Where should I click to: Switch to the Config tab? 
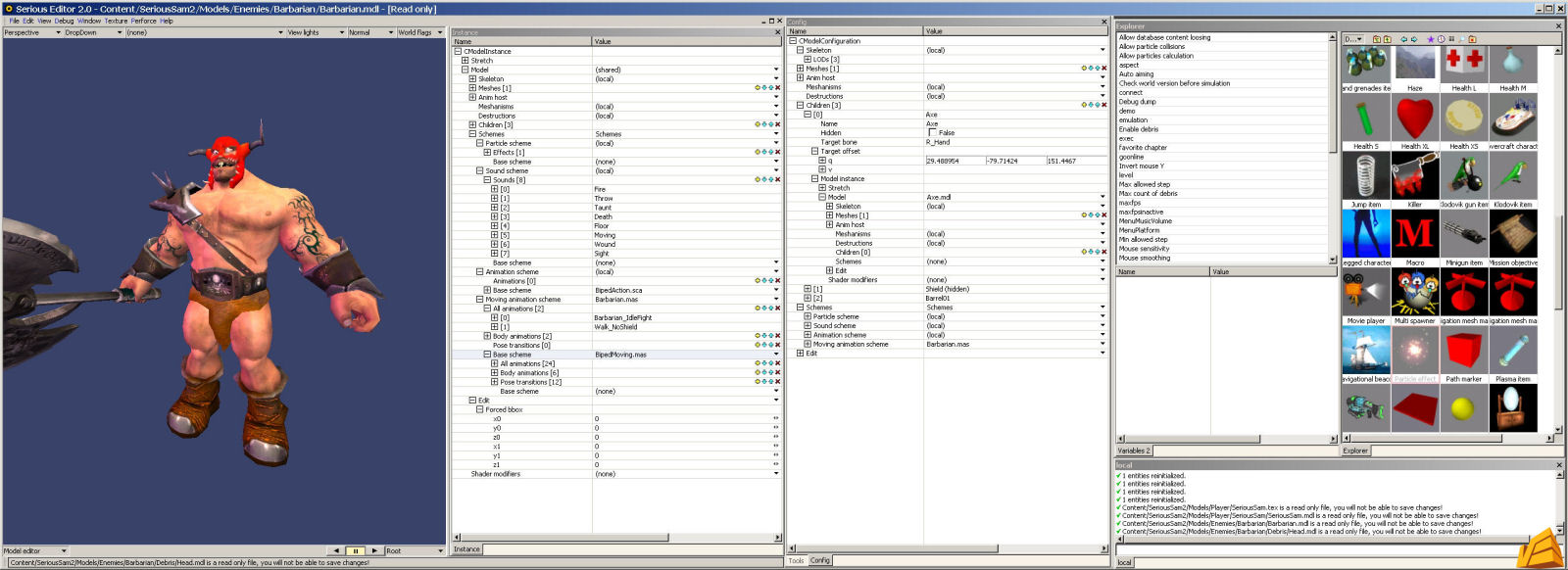click(820, 561)
